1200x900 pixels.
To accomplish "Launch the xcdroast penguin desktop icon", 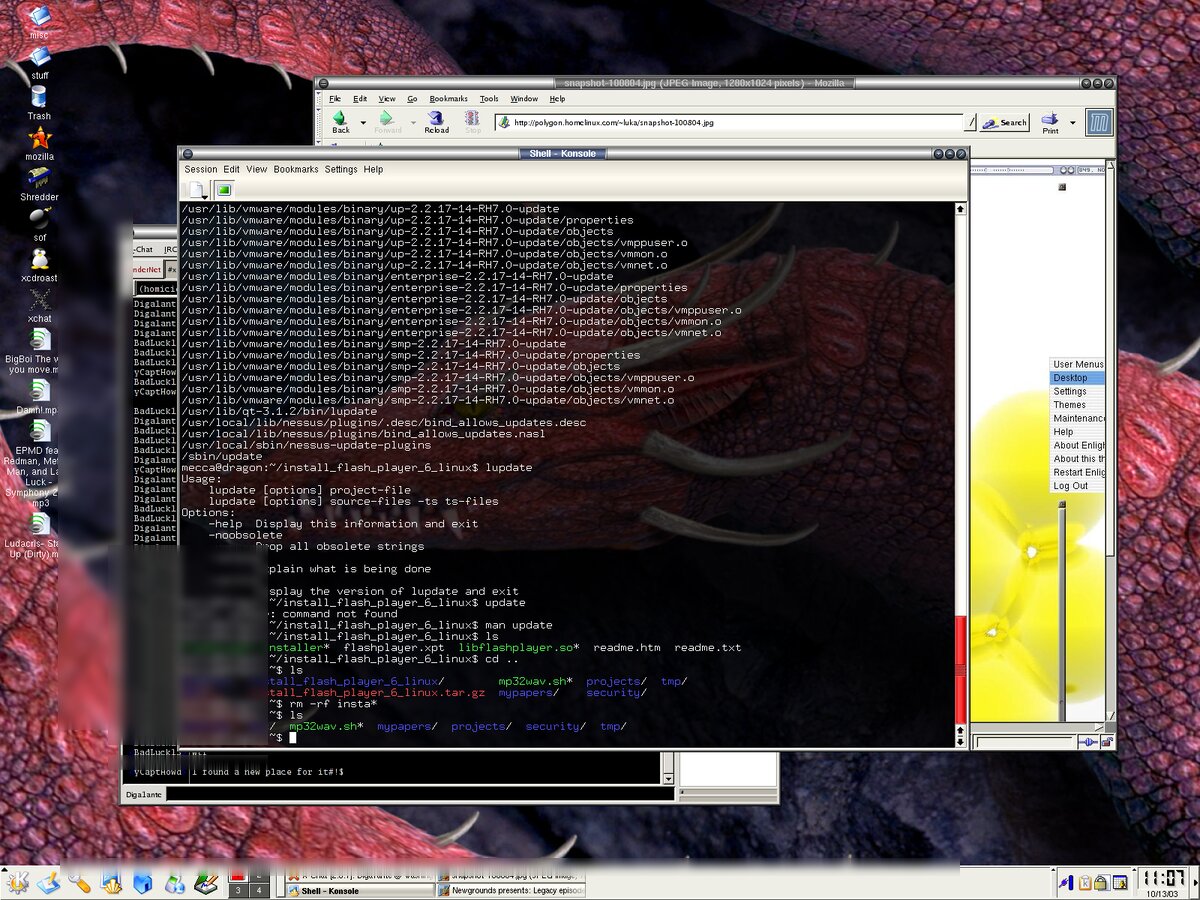I will tap(39, 259).
